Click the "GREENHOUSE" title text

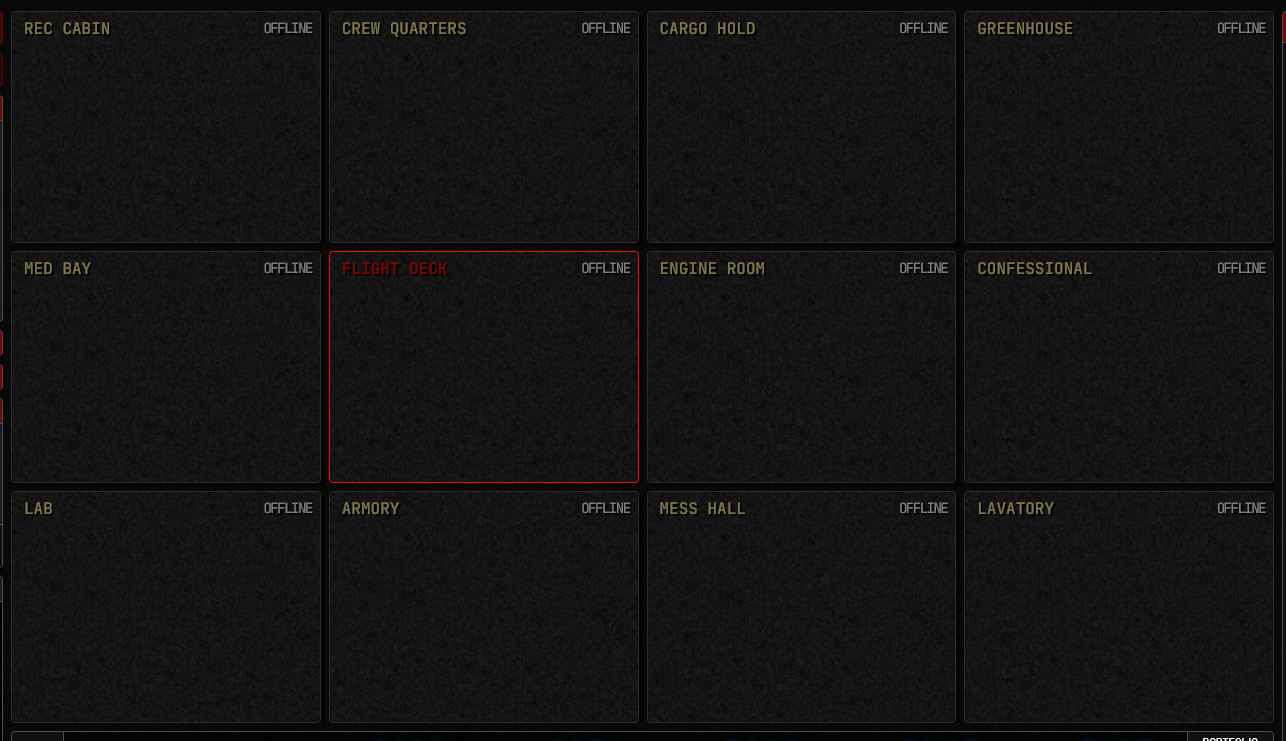[1025, 29]
